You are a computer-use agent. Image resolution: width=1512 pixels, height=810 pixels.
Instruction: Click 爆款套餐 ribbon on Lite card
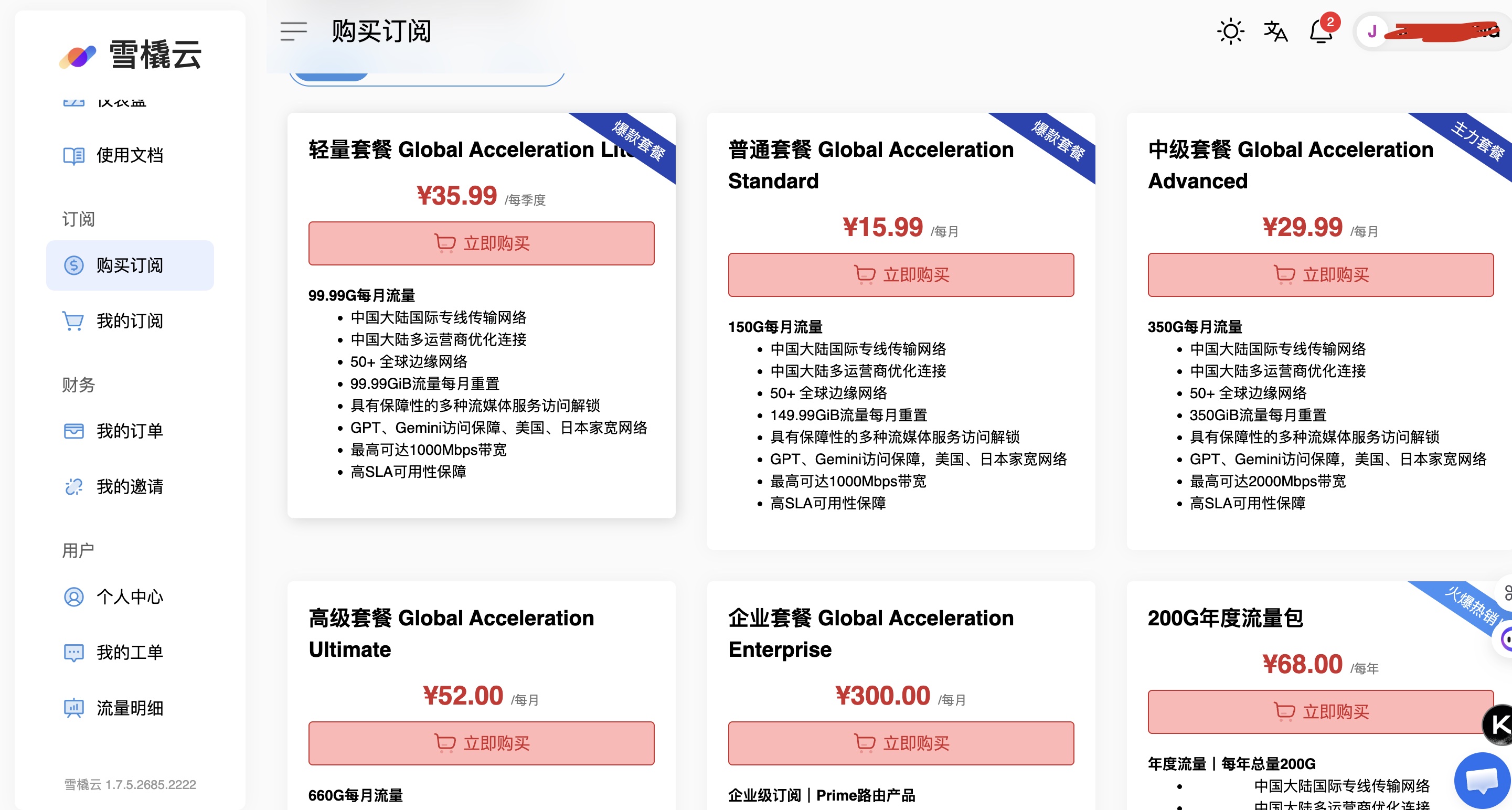tap(639, 141)
